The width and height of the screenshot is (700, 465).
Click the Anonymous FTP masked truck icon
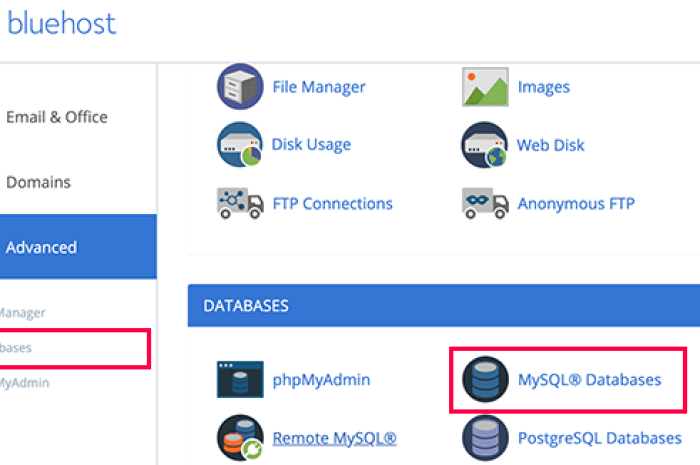pyautogui.click(x=485, y=203)
